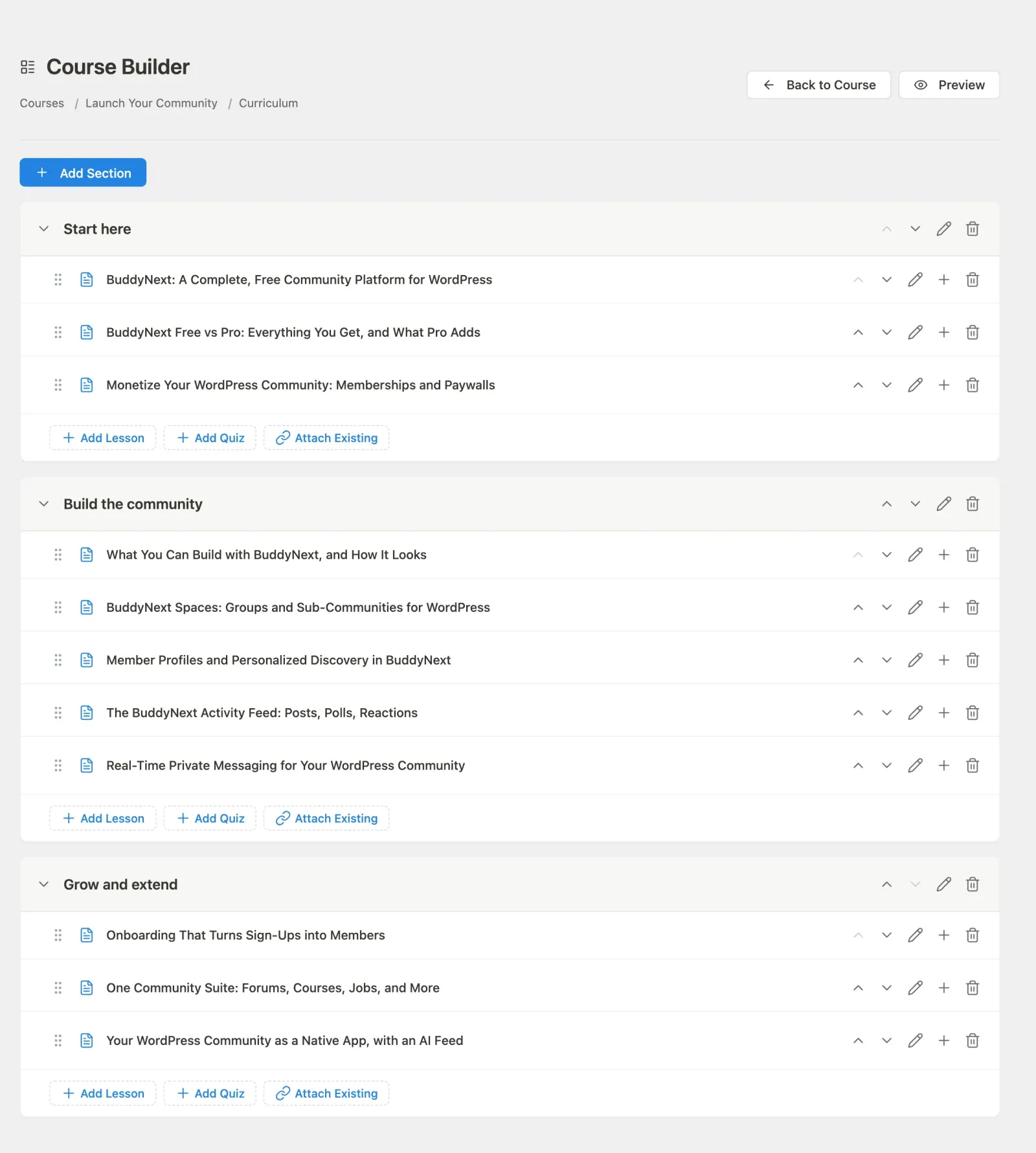
Task: Collapse the 'Build the community' section
Action: (x=43, y=504)
